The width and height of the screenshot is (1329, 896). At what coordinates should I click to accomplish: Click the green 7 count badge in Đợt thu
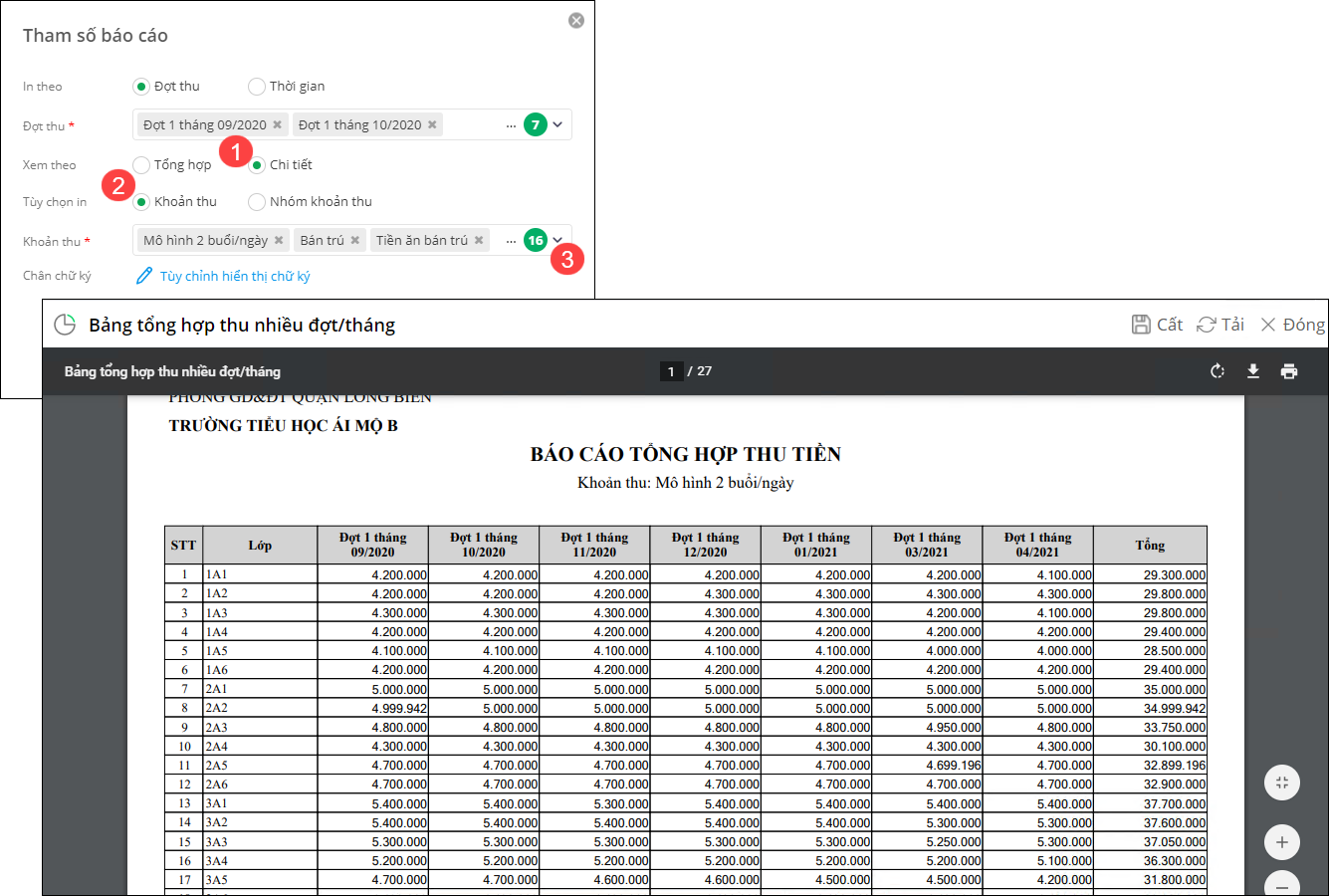click(536, 124)
